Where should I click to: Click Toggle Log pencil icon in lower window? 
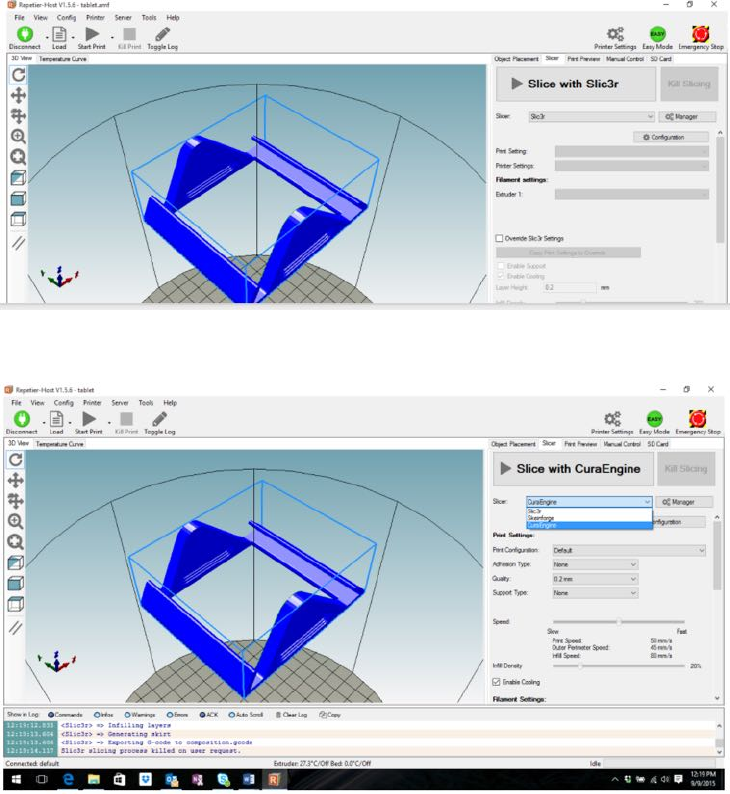[159, 419]
